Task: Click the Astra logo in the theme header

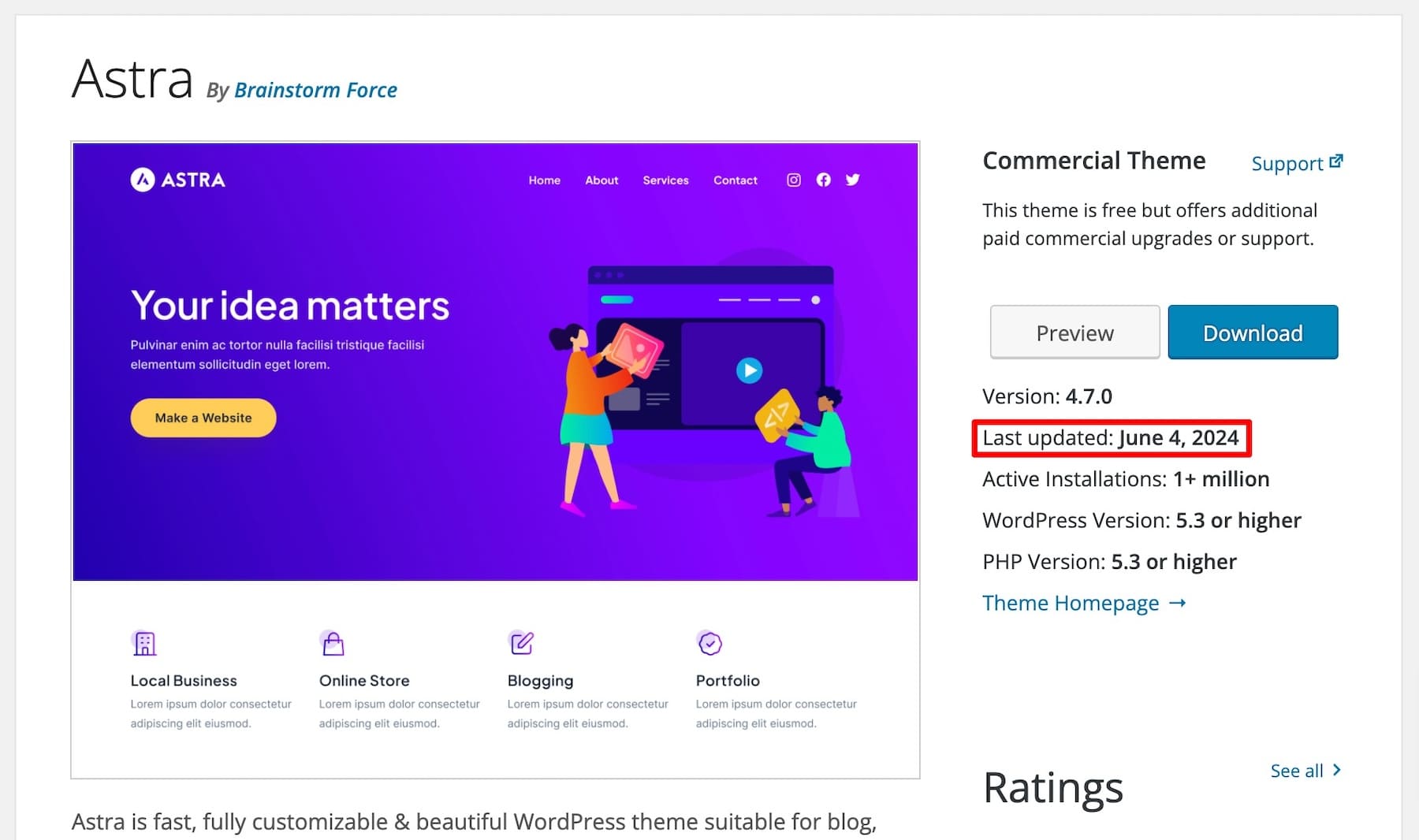Action: pyautogui.click(x=177, y=180)
